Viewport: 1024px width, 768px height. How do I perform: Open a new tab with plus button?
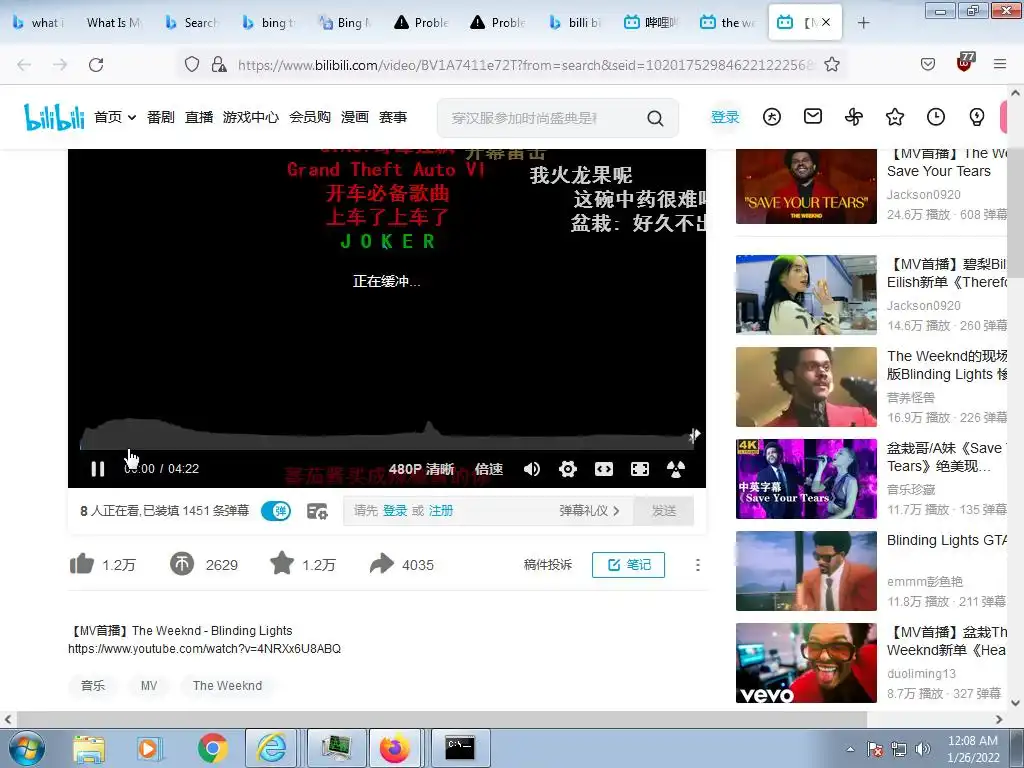pyautogui.click(x=863, y=23)
